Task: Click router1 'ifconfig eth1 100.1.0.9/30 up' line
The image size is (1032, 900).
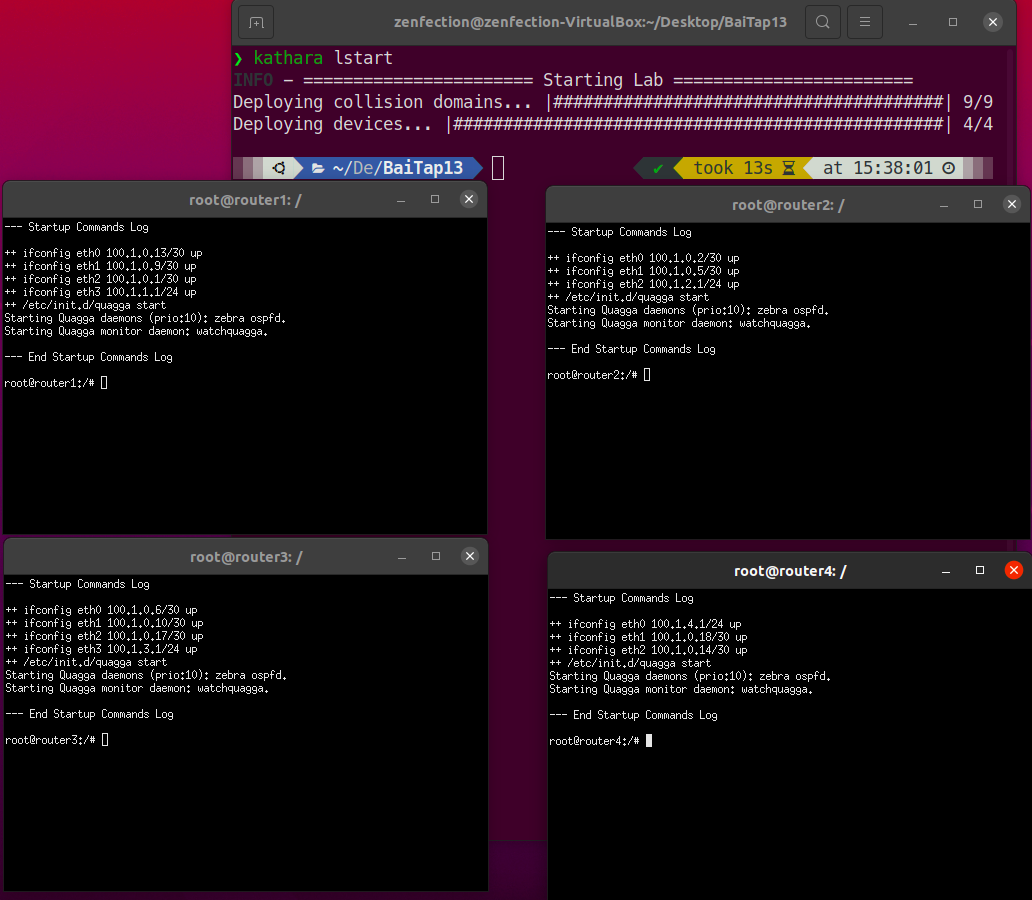Action: (x=101, y=266)
